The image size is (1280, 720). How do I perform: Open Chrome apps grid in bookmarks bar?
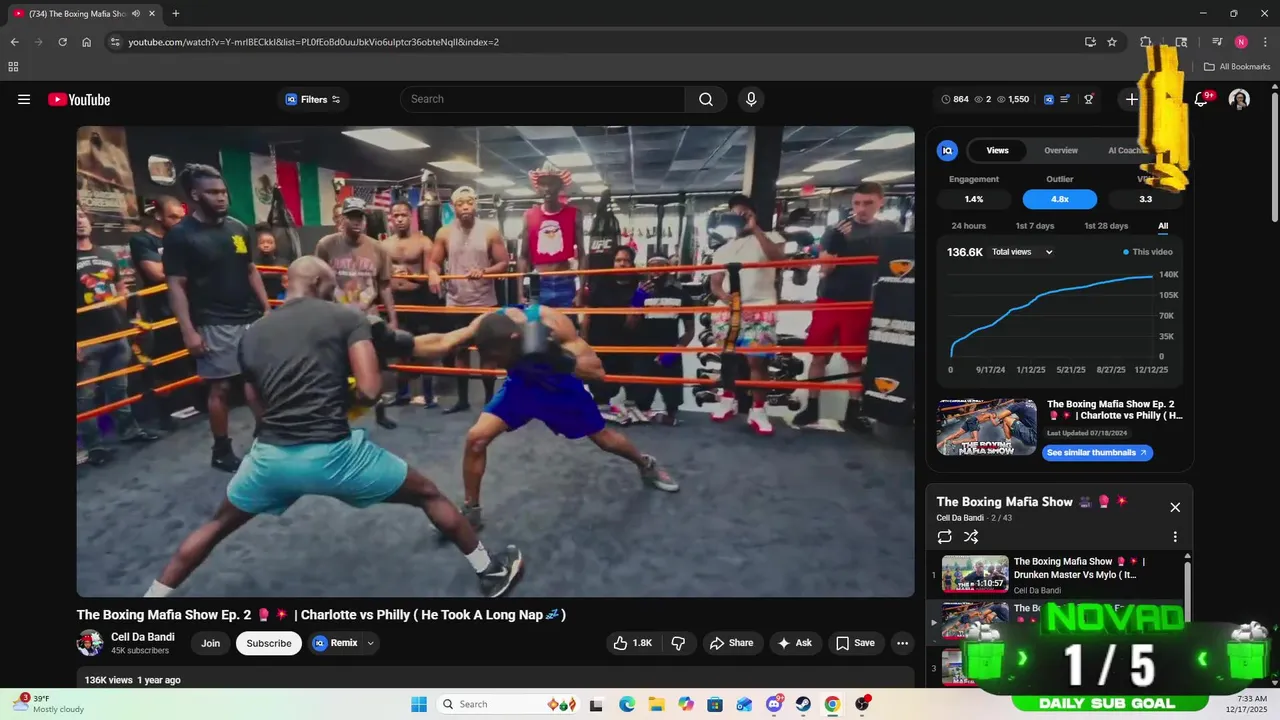[13, 67]
